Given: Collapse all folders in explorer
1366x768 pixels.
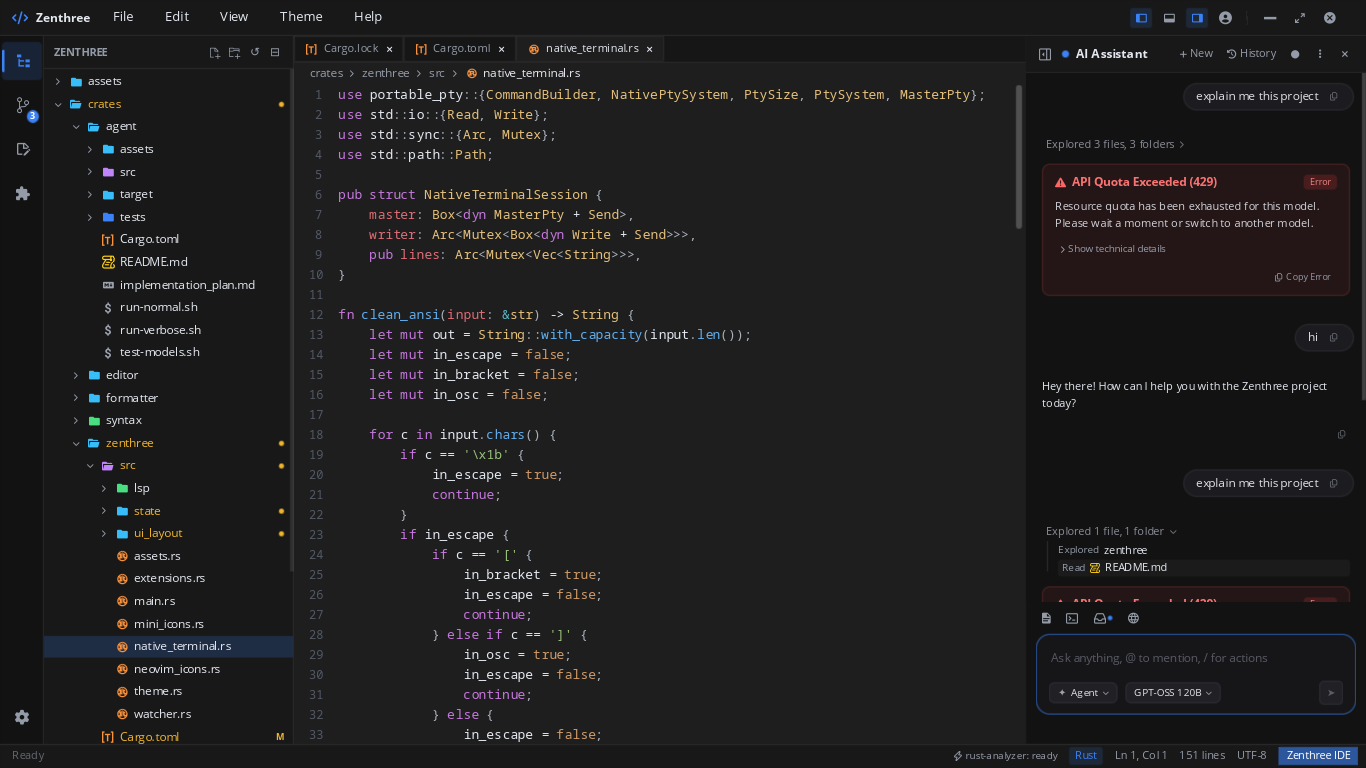Looking at the screenshot, I should point(275,52).
